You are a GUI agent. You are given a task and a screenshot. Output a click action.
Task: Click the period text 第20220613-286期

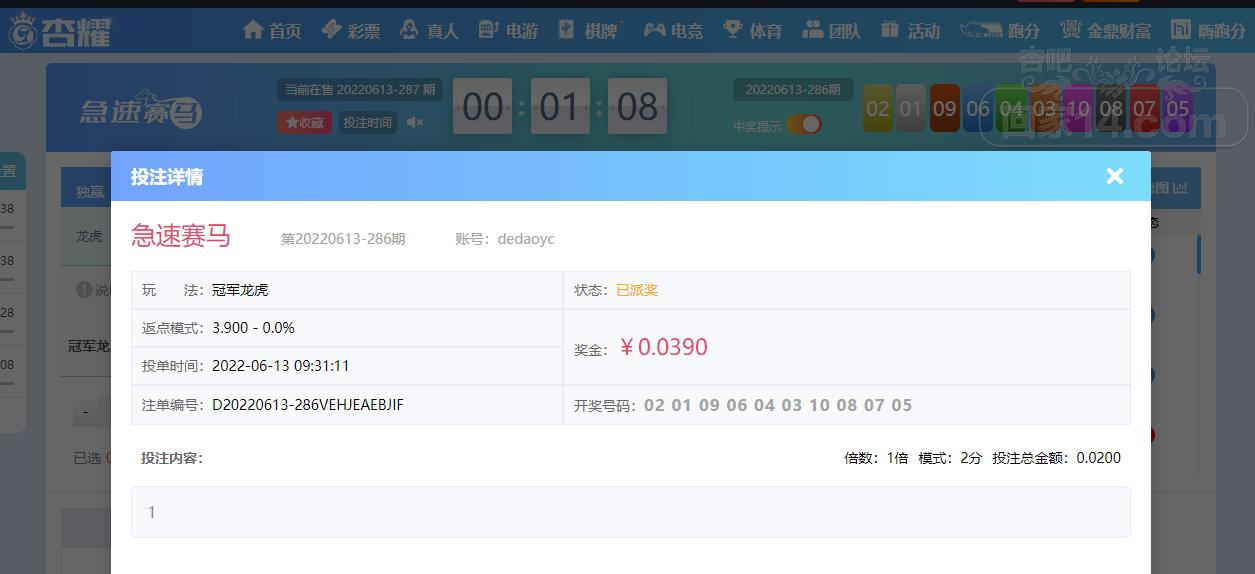coord(343,239)
